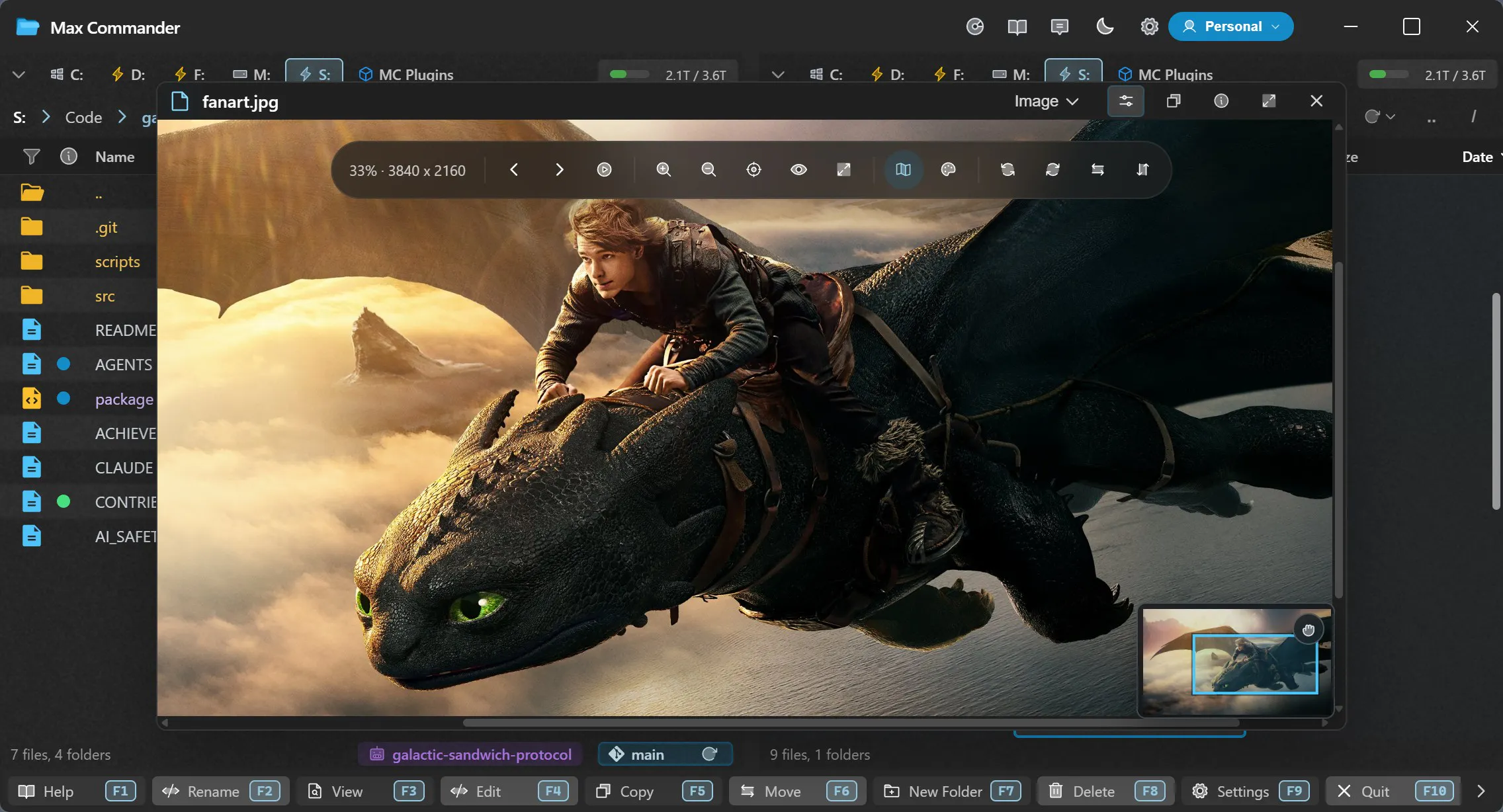This screenshot has height=812, width=1503.
Task: Open the color palette adjustments icon
Action: coord(948,170)
